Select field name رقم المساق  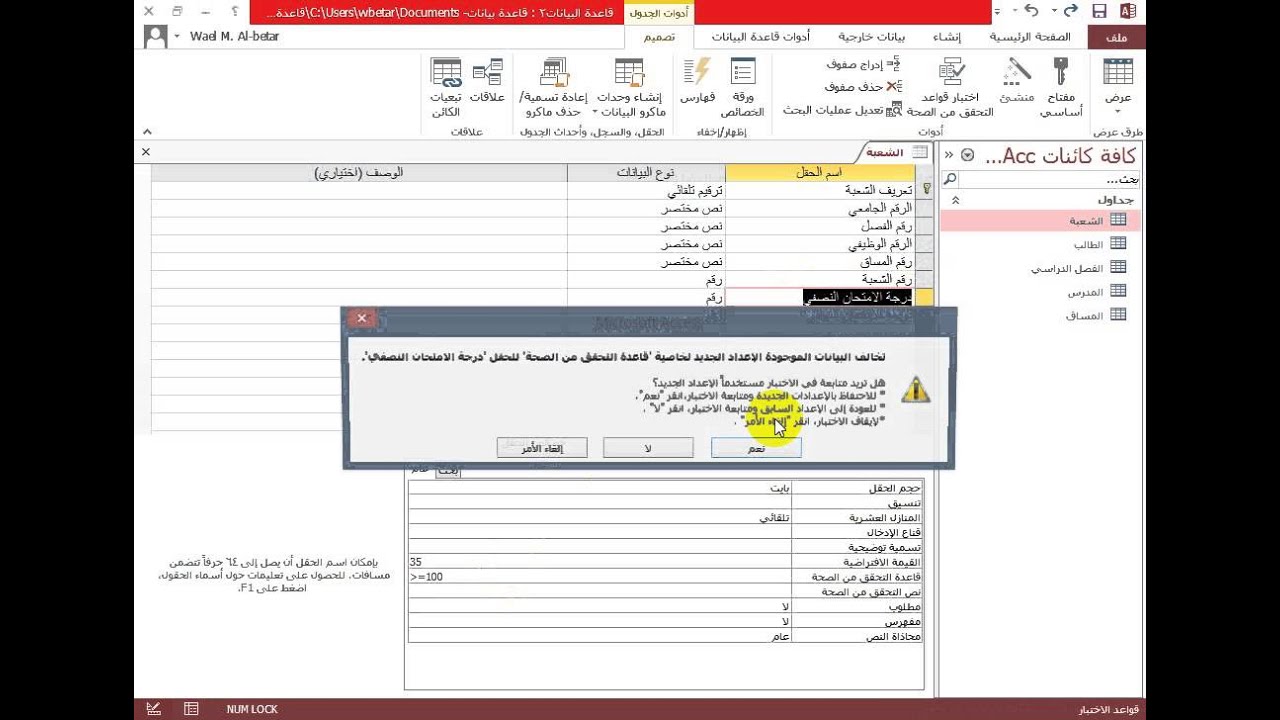point(820,262)
